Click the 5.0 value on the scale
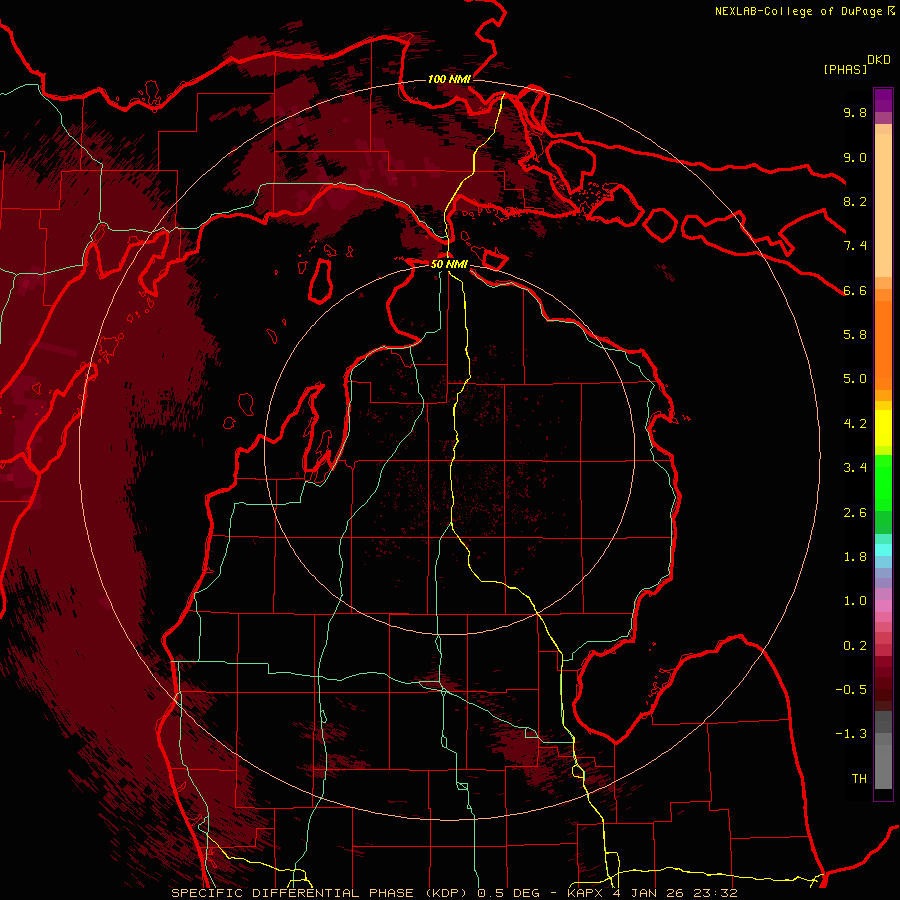 point(855,379)
